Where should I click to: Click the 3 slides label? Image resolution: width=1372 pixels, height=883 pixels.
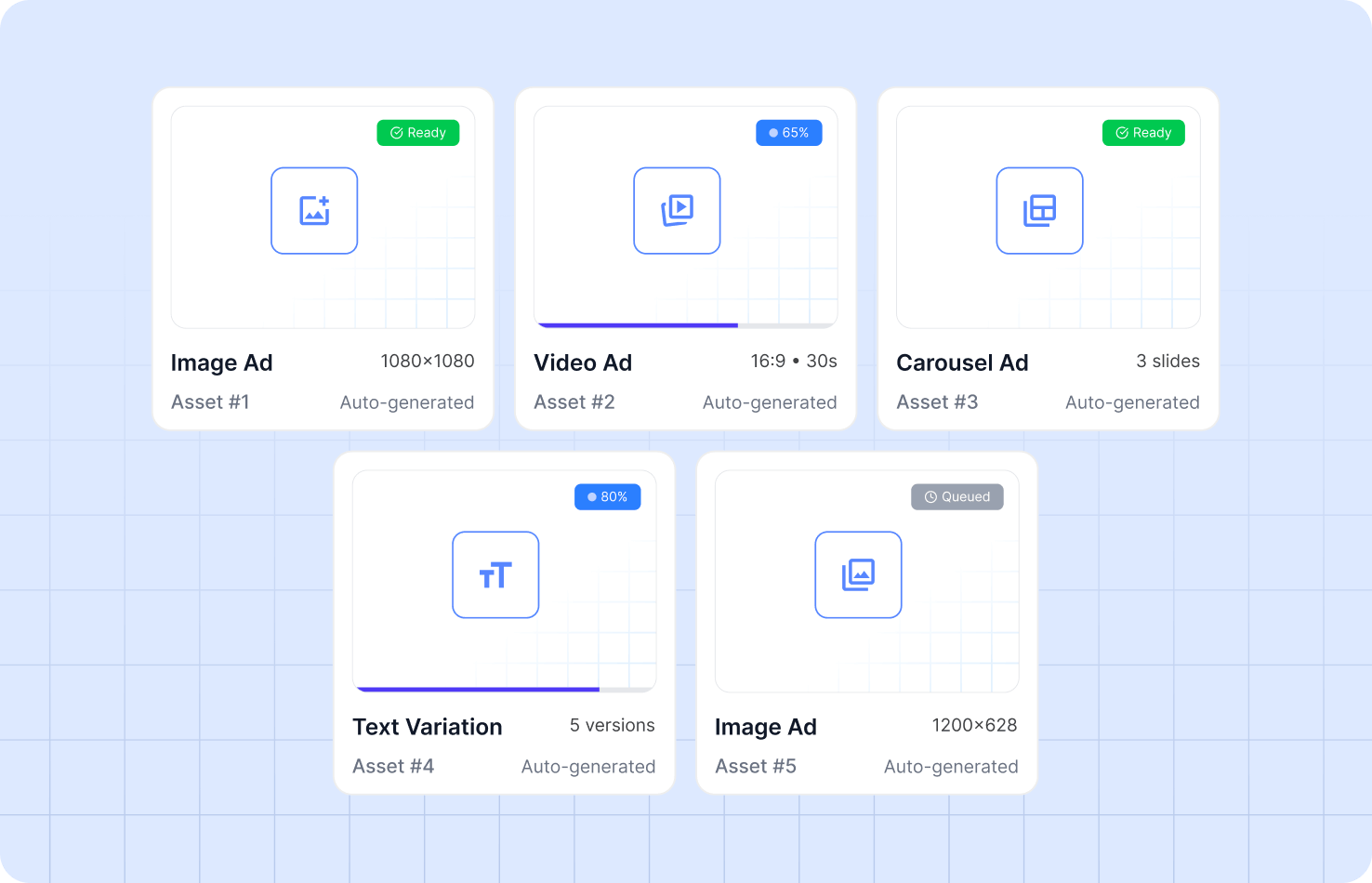coord(1168,362)
